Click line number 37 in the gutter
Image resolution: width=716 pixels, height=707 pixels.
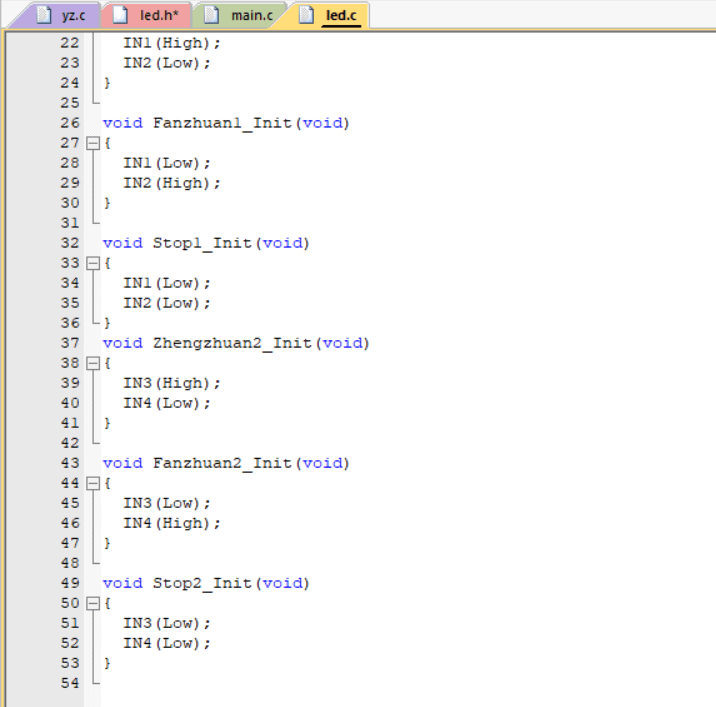pos(70,343)
